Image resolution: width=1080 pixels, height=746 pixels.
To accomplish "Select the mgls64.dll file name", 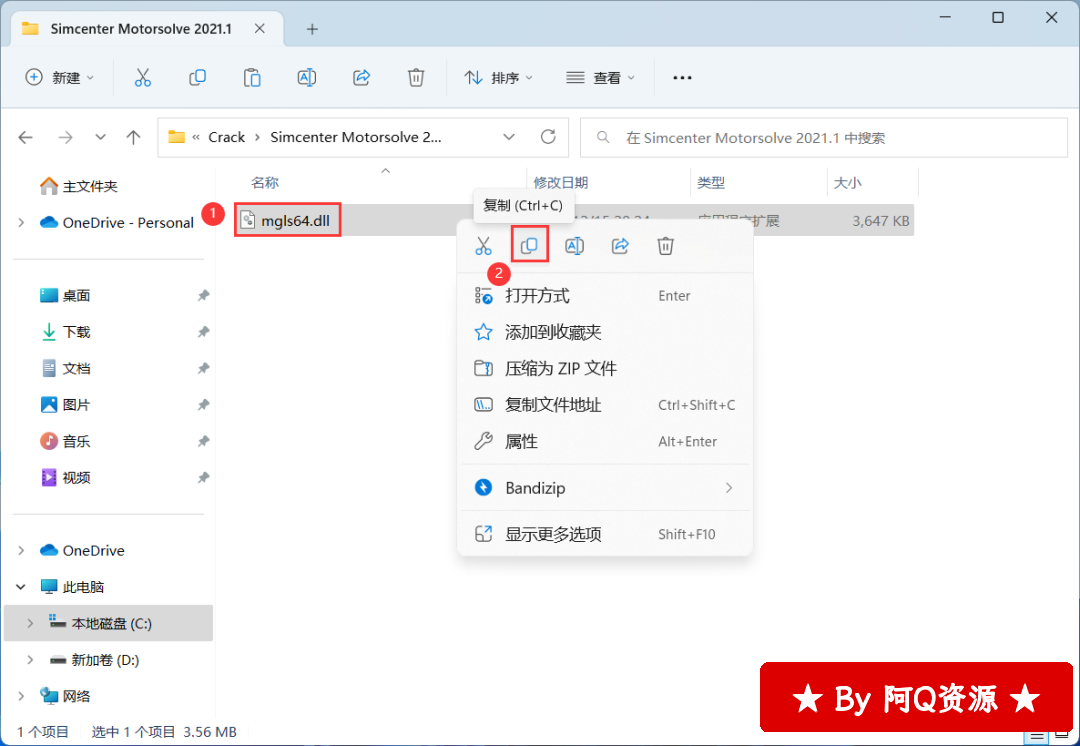I will coord(295,221).
